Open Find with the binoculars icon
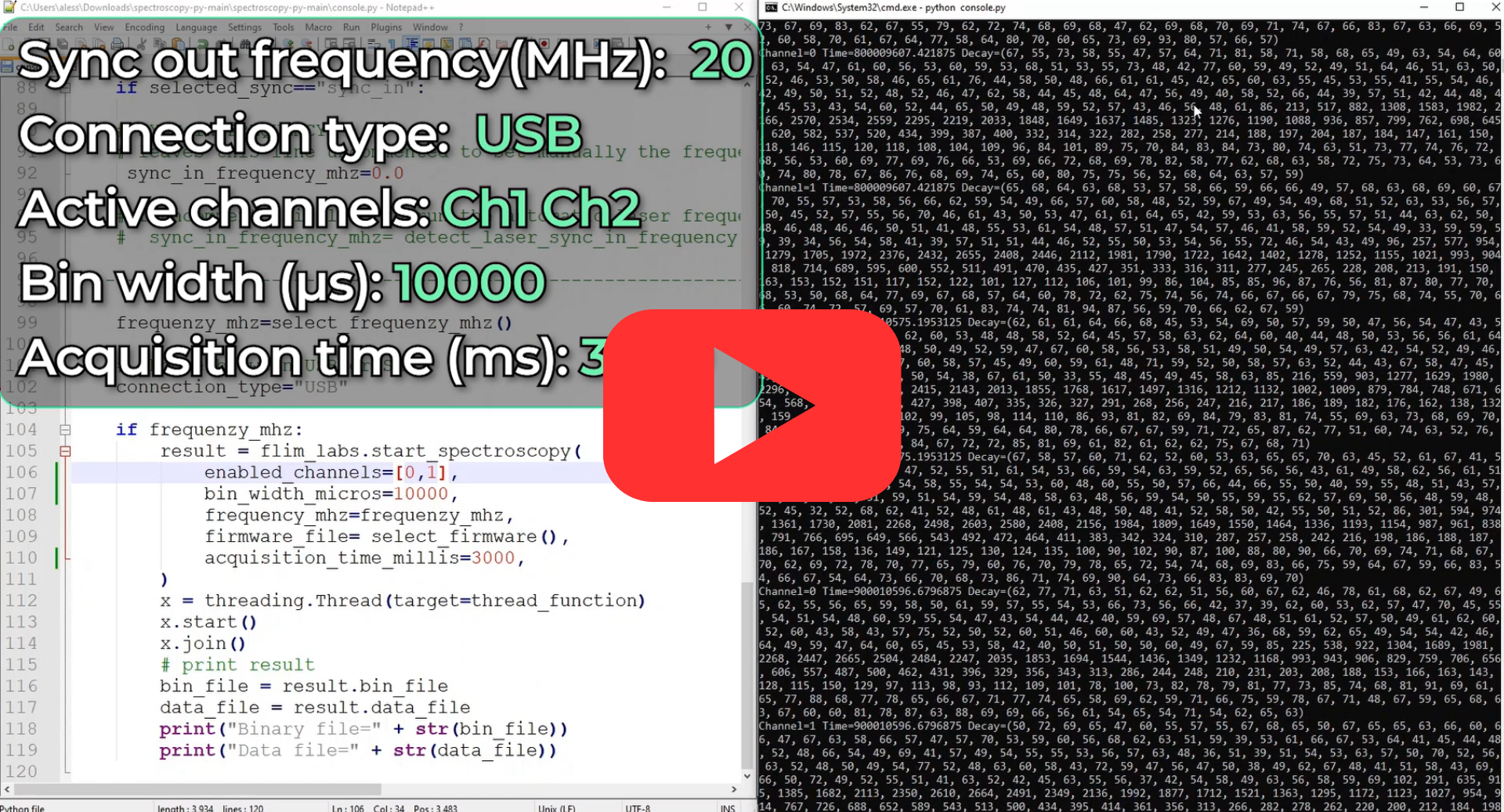1504x812 pixels. pos(245,45)
